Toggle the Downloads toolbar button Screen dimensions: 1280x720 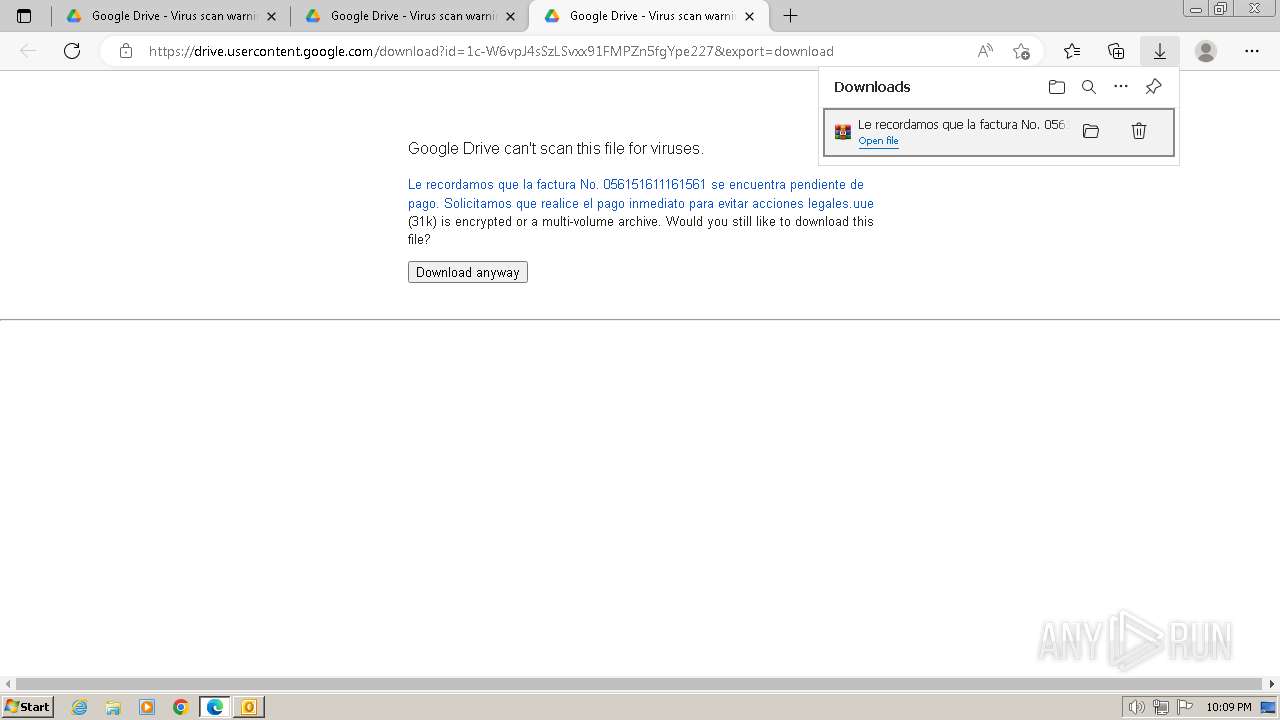point(1160,51)
